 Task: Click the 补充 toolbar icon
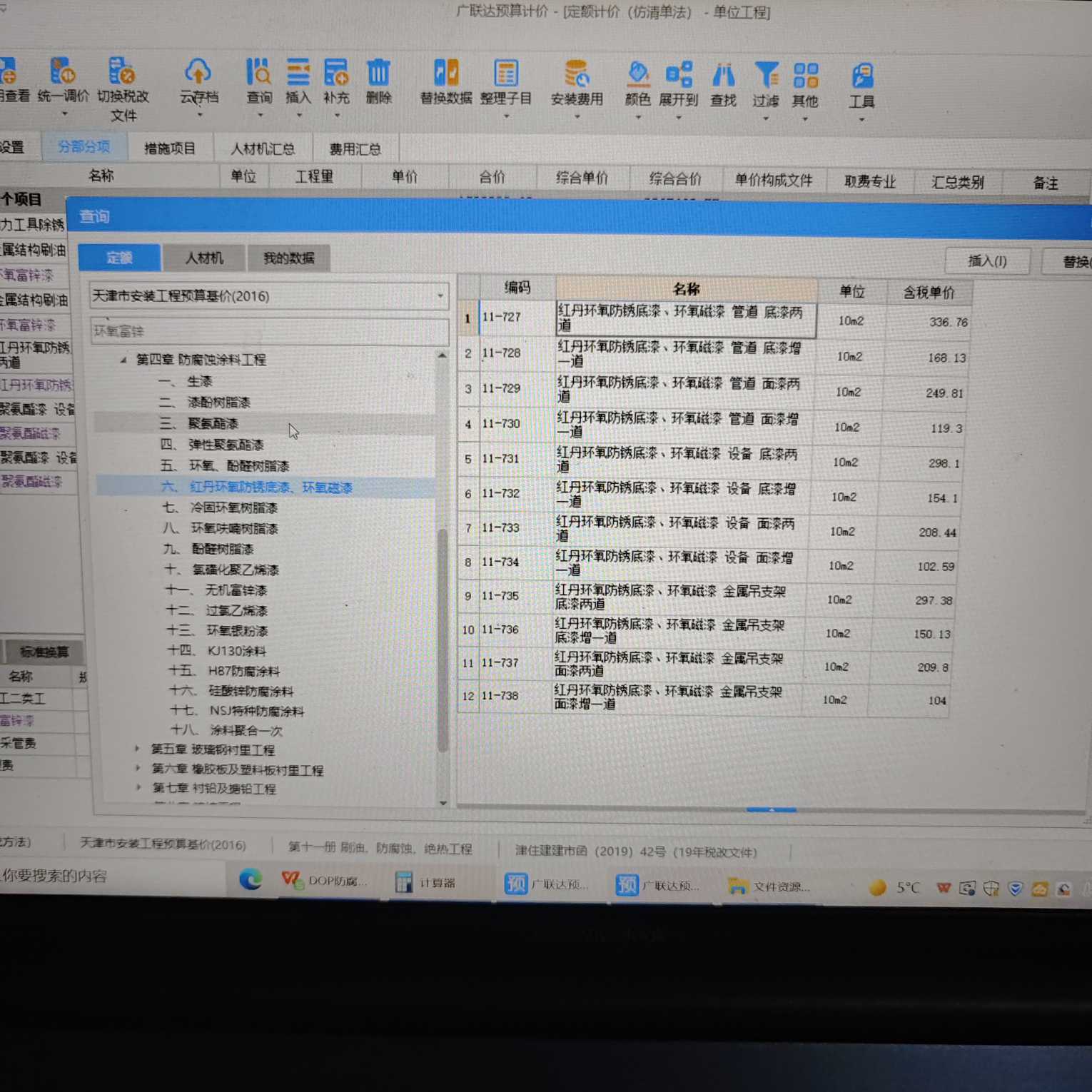(336, 72)
